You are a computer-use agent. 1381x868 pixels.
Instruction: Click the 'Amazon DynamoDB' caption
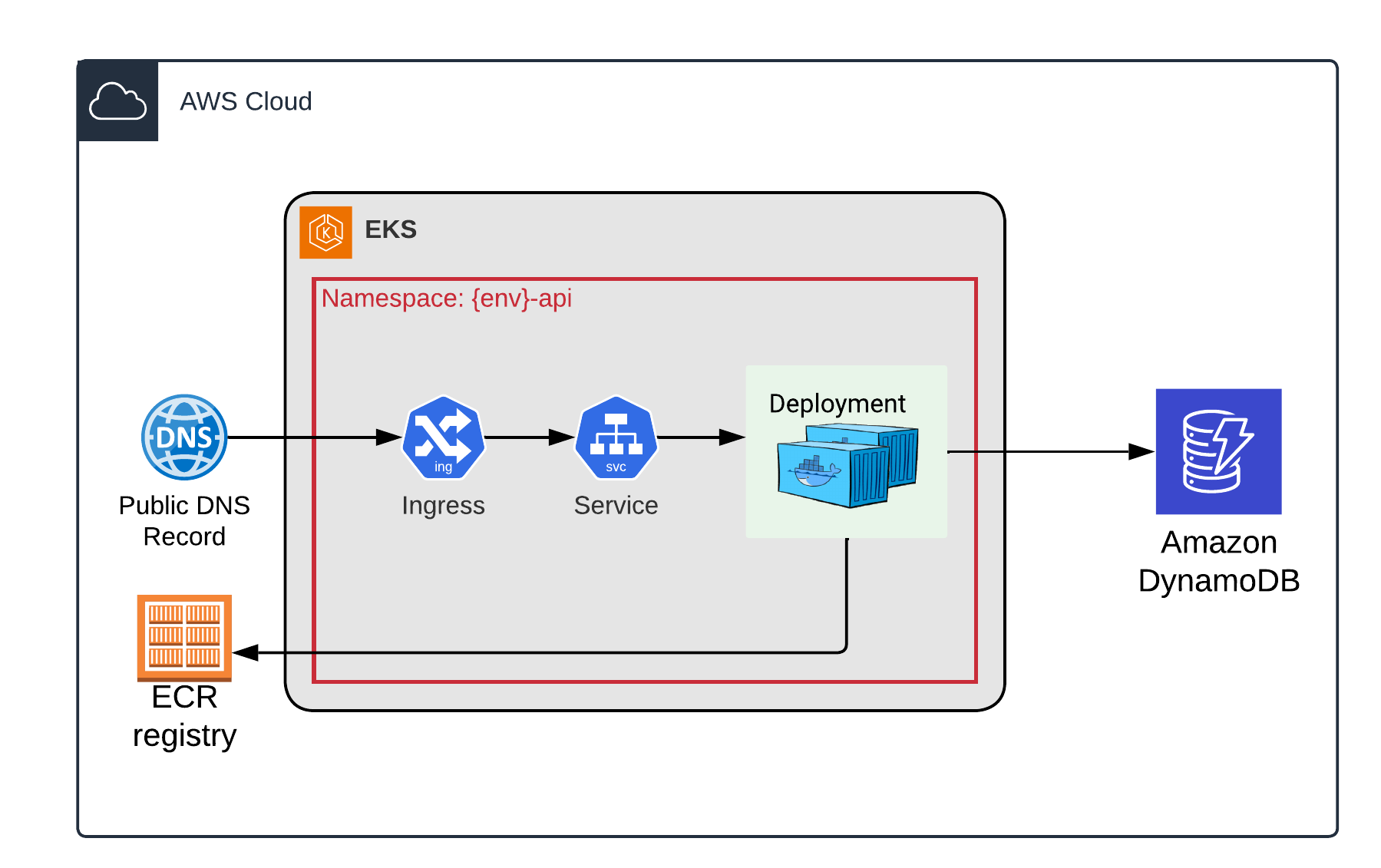pos(1219,562)
